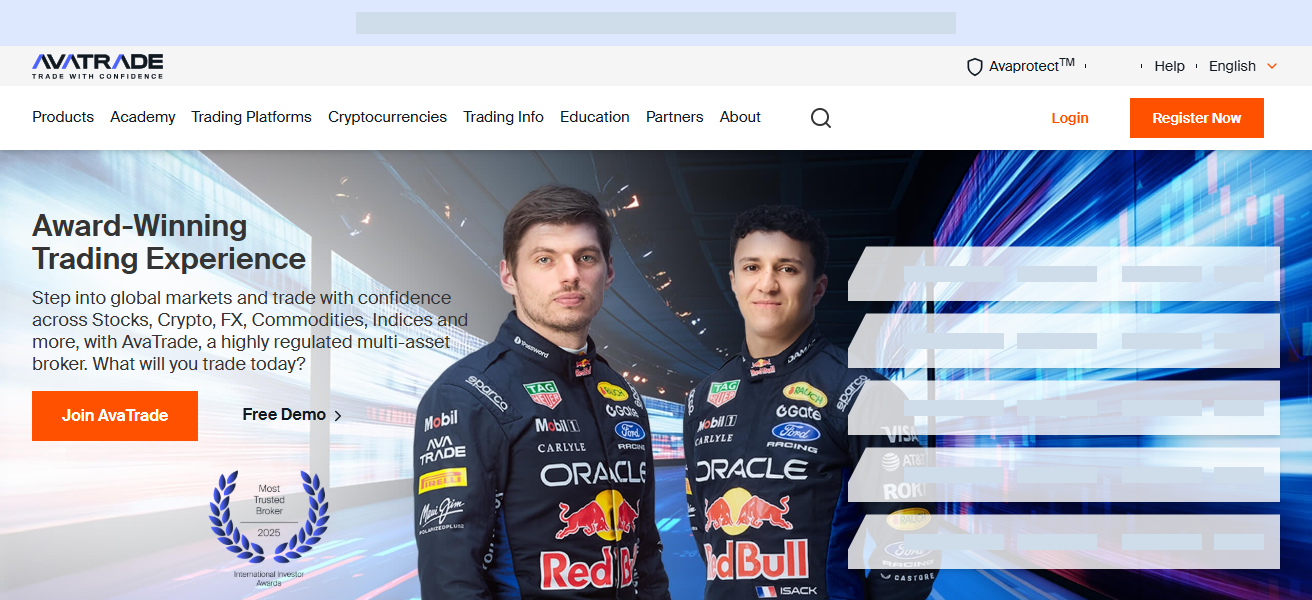Open the Academy menu

[x=143, y=117]
